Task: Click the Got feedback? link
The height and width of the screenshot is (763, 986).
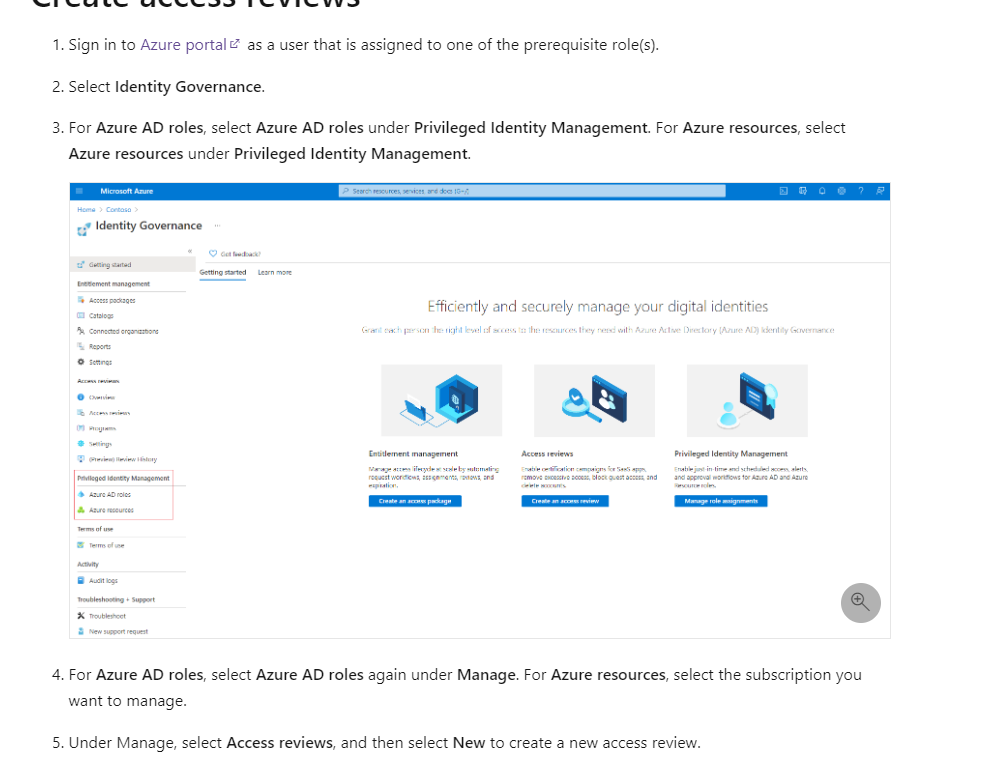Action: pos(240,254)
